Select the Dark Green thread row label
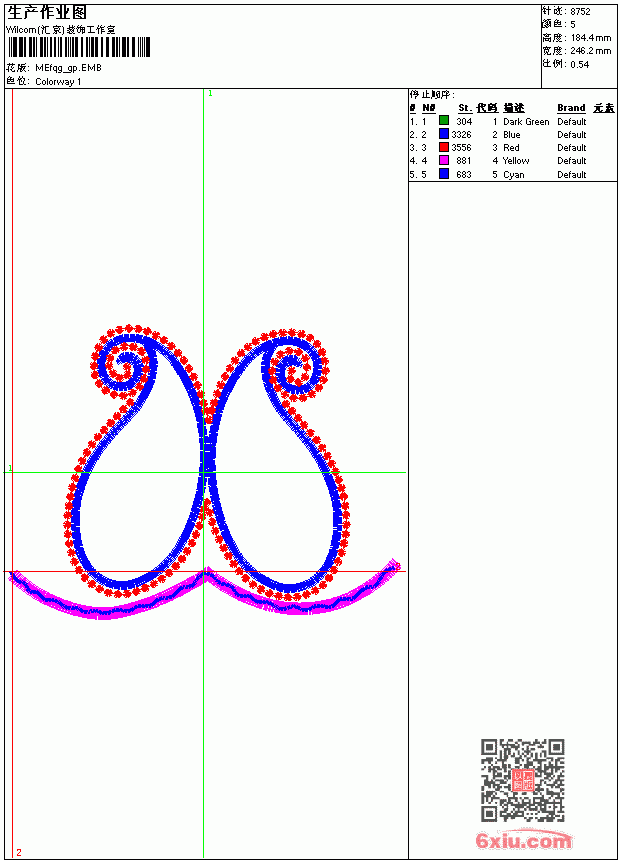The height and width of the screenshot is (860, 620). click(526, 121)
